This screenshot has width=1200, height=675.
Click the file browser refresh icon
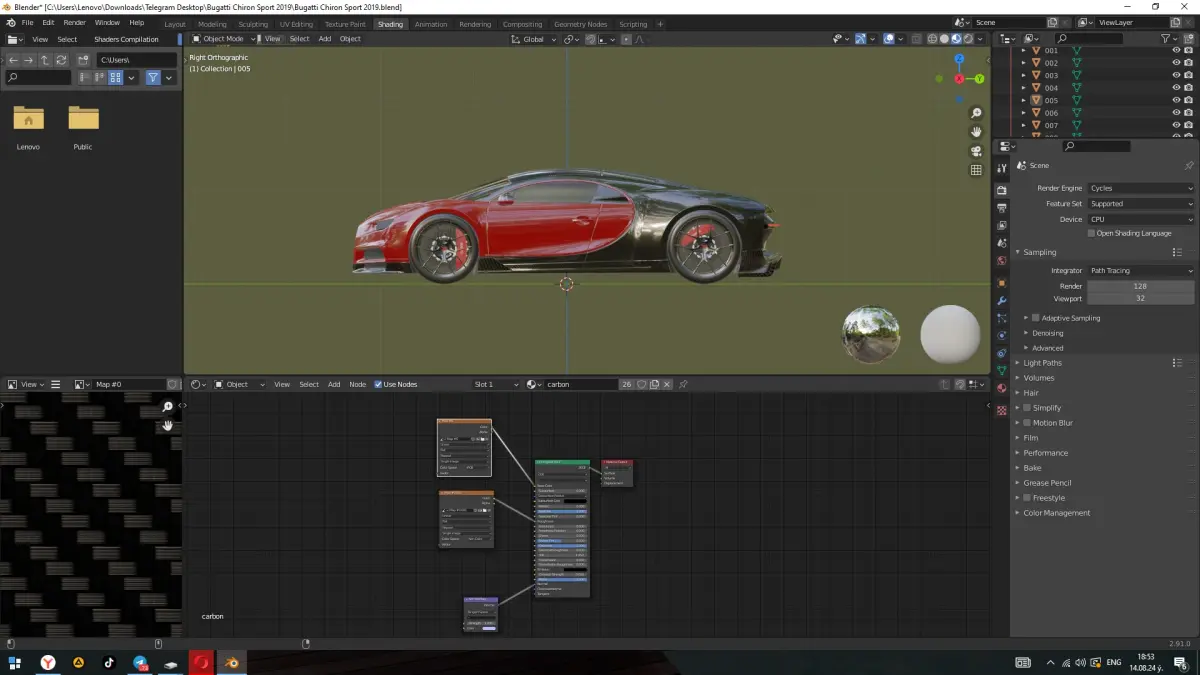(x=62, y=60)
